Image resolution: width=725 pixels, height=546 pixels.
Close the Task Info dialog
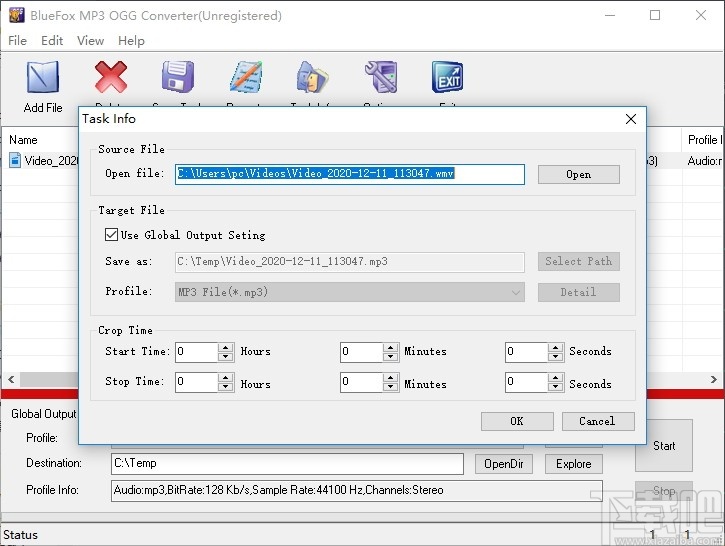[x=631, y=119]
